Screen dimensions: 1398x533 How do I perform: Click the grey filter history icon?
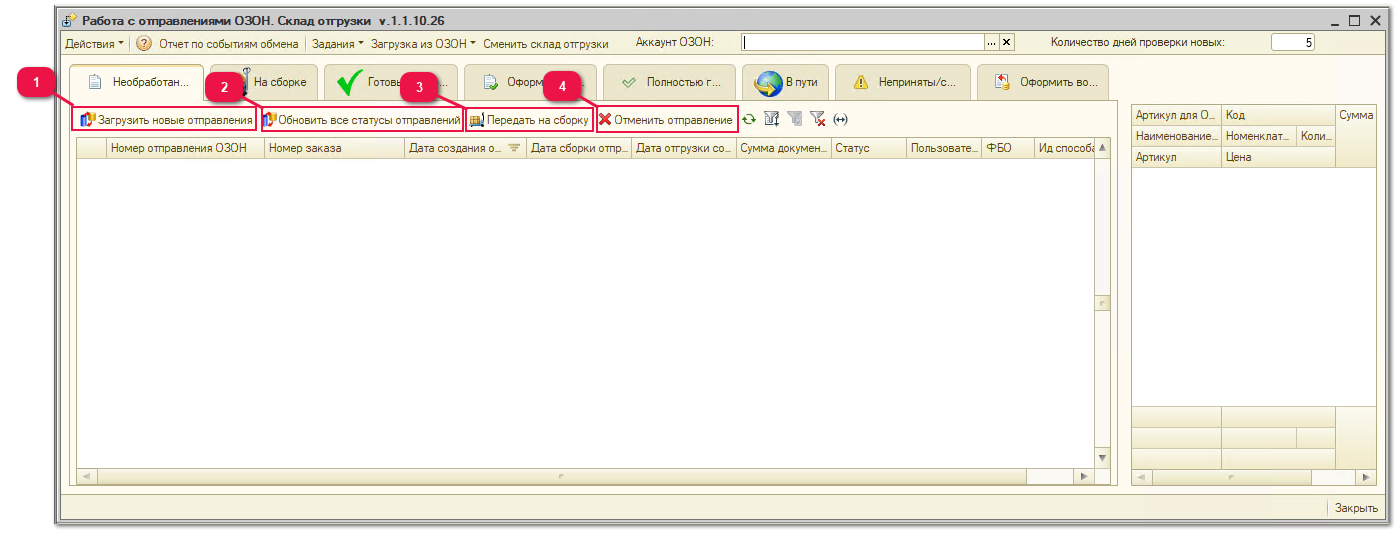(794, 120)
